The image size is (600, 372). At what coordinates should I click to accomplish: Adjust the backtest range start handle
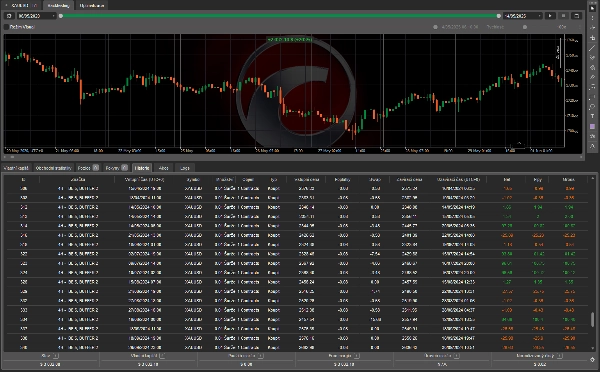coord(61,16)
